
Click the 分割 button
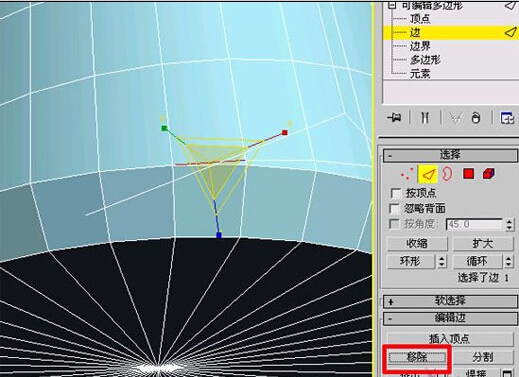[x=483, y=357]
